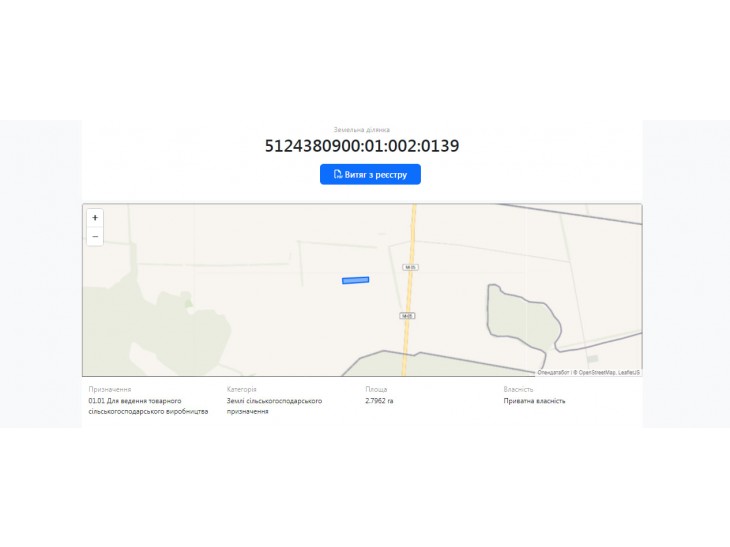
Task: Click the upper M-05 road shield
Action: tap(410, 267)
